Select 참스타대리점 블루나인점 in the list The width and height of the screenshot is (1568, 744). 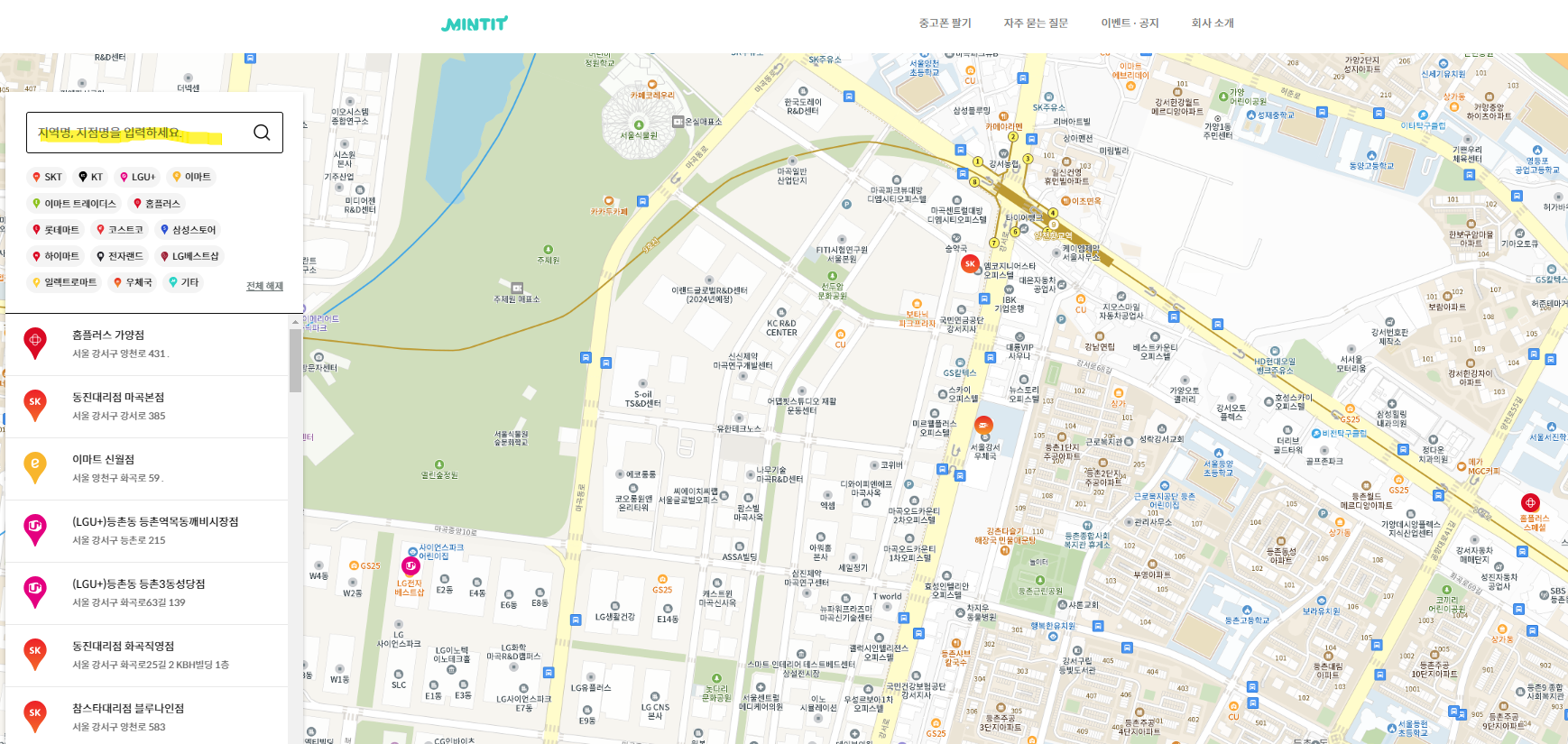pos(147,717)
